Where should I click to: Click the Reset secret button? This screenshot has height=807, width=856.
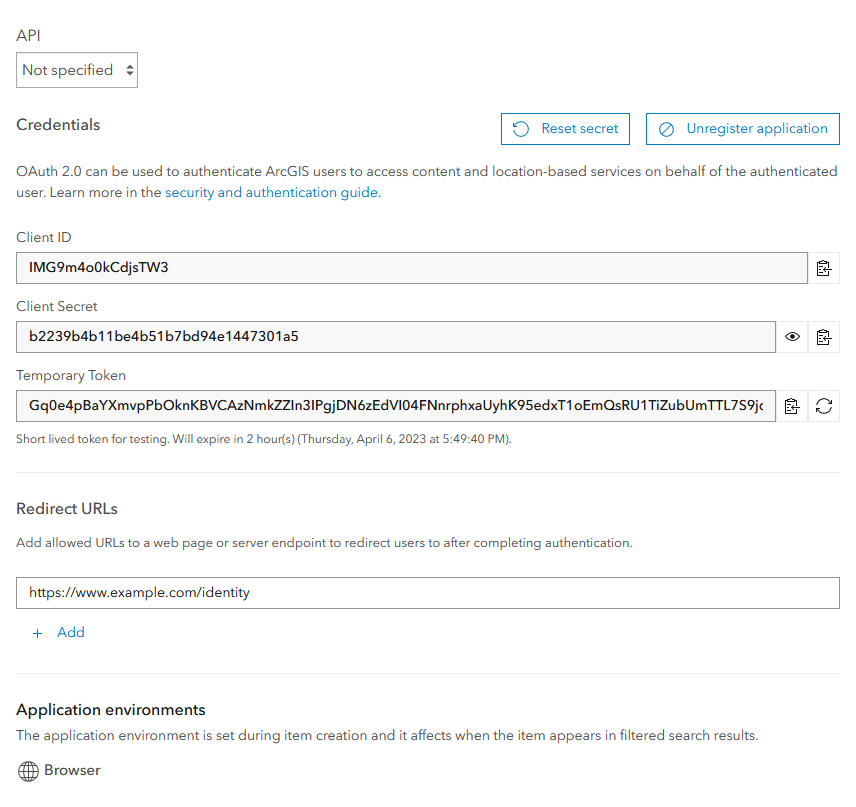click(x=565, y=128)
